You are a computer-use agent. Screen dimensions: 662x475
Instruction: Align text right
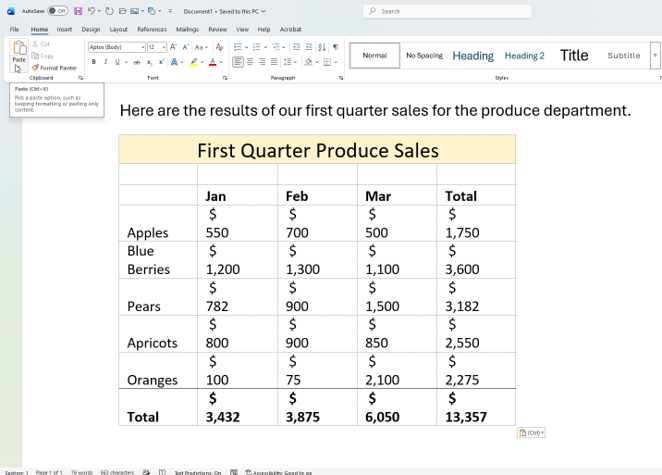click(x=262, y=62)
